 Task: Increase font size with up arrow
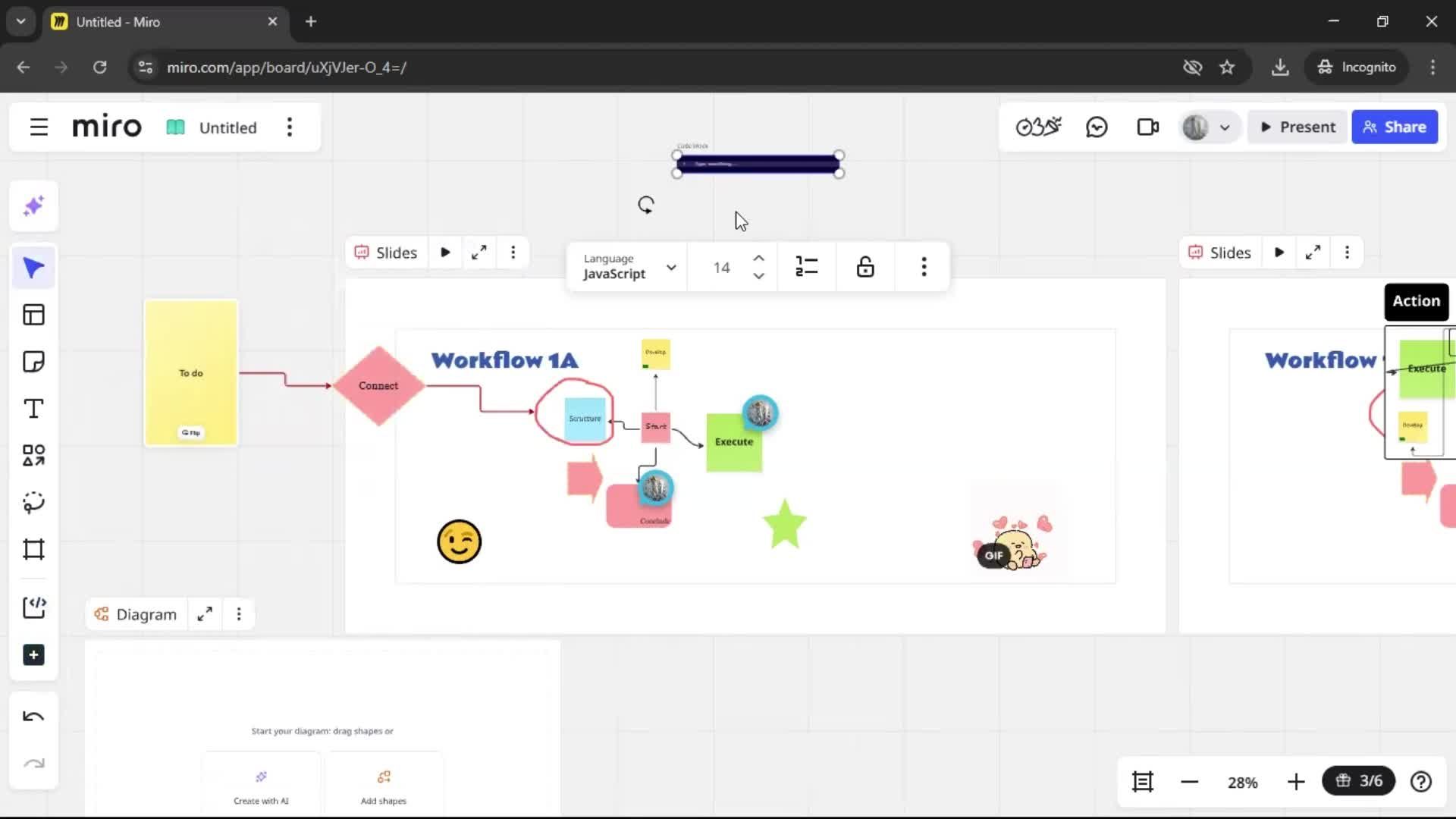click(758, 258)
